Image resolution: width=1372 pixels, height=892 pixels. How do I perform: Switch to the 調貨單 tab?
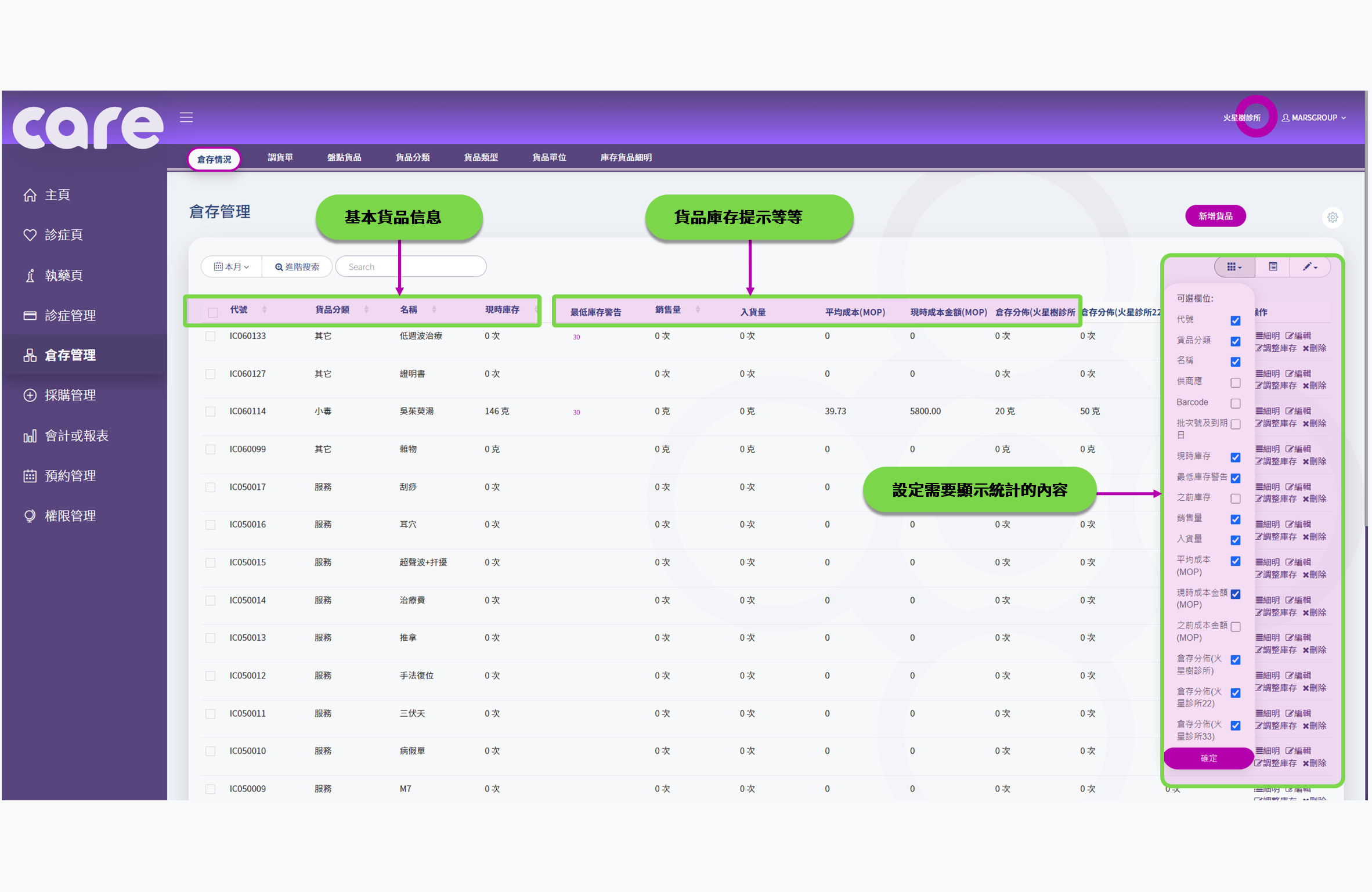click(280, 157)
